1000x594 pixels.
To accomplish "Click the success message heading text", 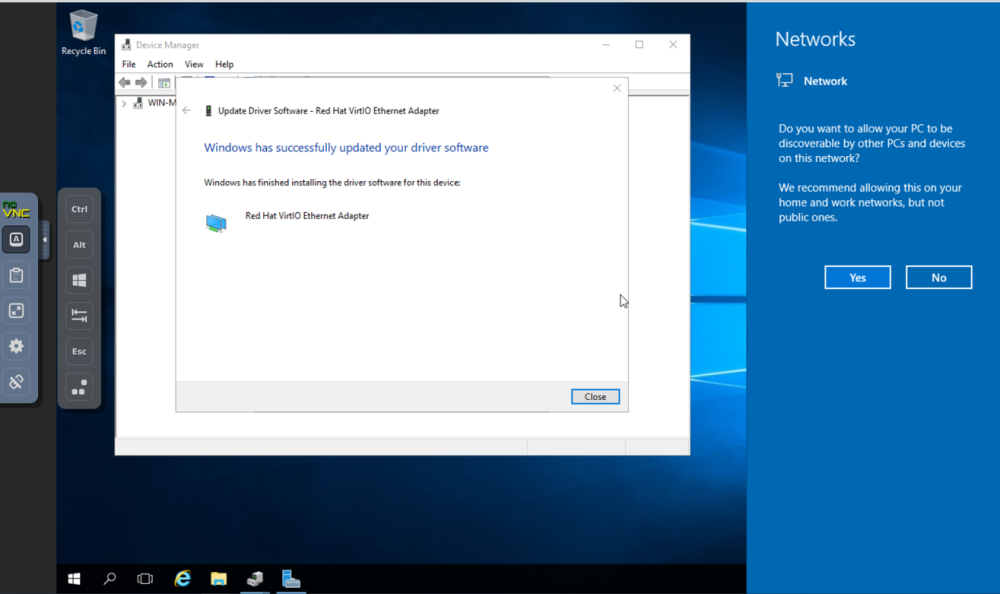I will tap(346, 147).
